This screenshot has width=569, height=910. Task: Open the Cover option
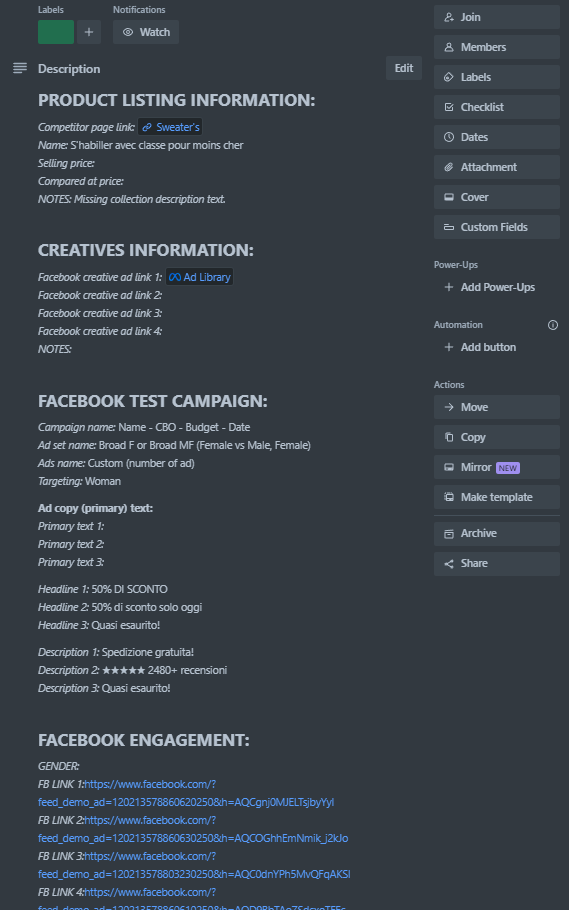pos(496,197)
